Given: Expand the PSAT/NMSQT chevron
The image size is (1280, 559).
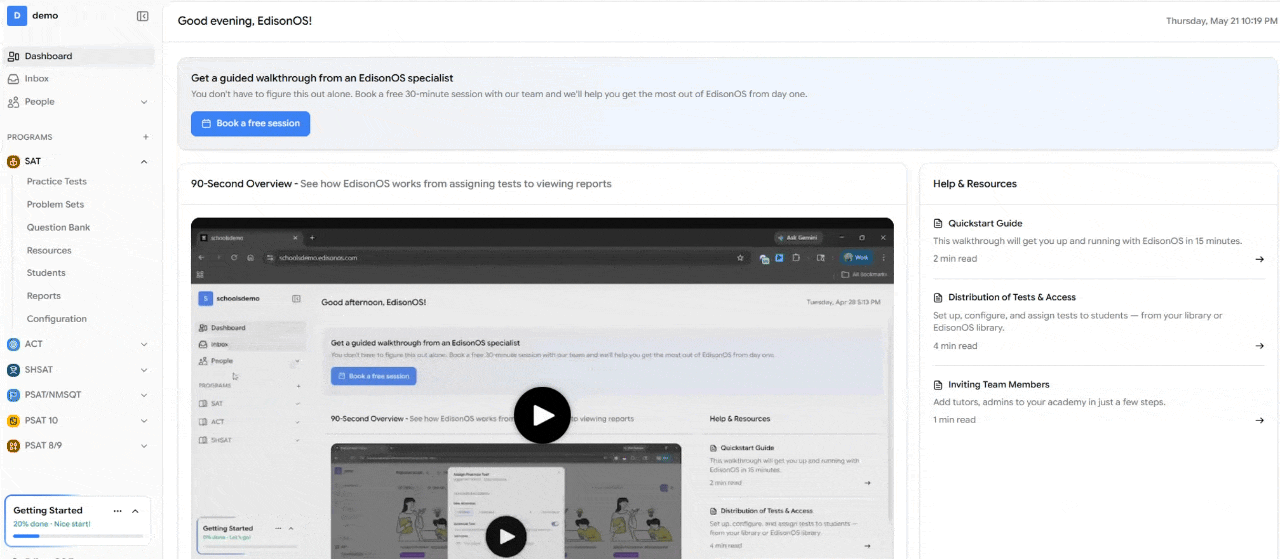Looking at the screenshot, I should tap(144, 395).
